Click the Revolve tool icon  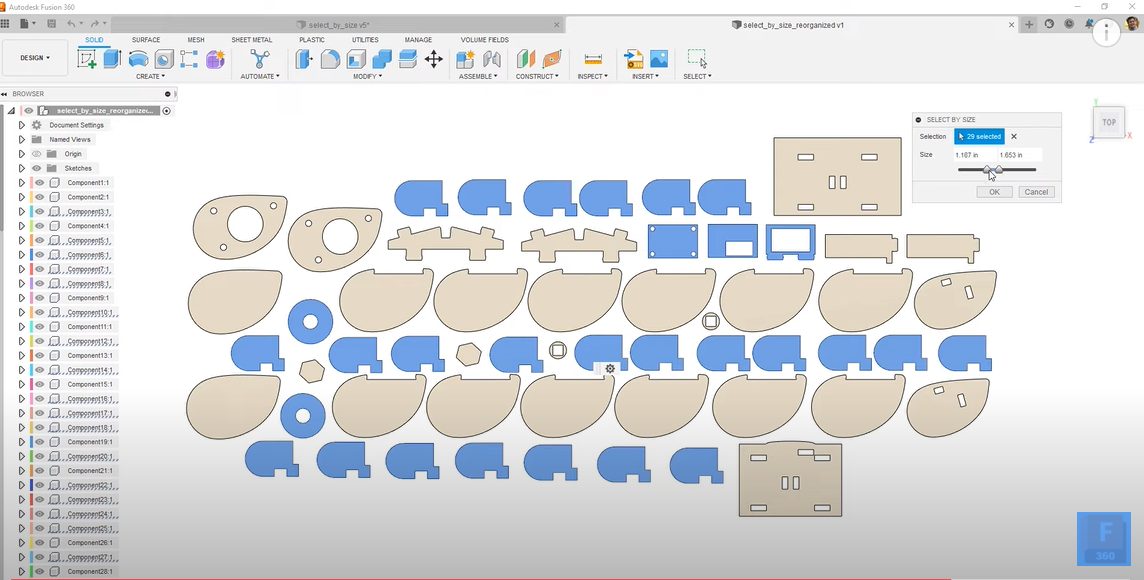coord(138,59)
